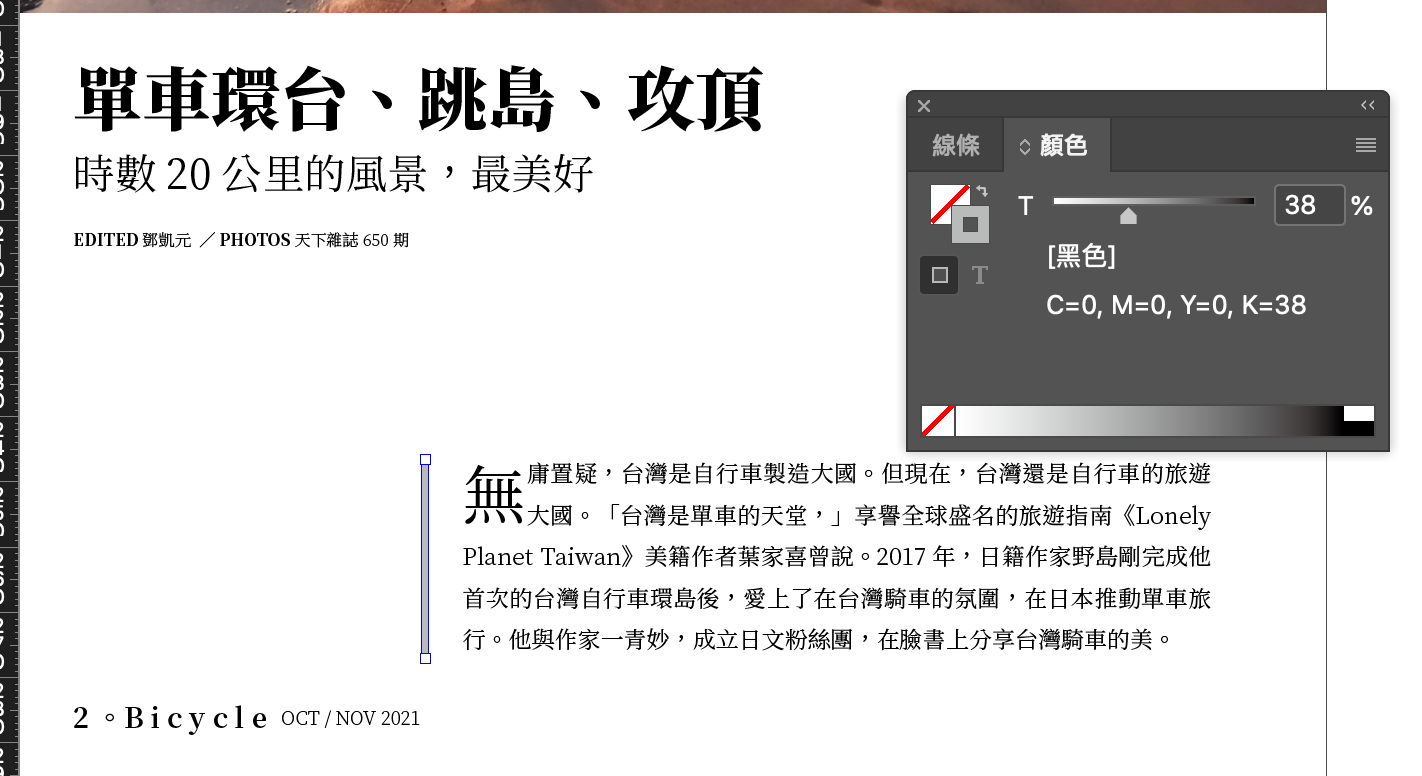Cycle panel view via arrows beside 顏色
Image resolution: width=1422 pixels, height=776 pixels.
click(x=1024, y=147)
